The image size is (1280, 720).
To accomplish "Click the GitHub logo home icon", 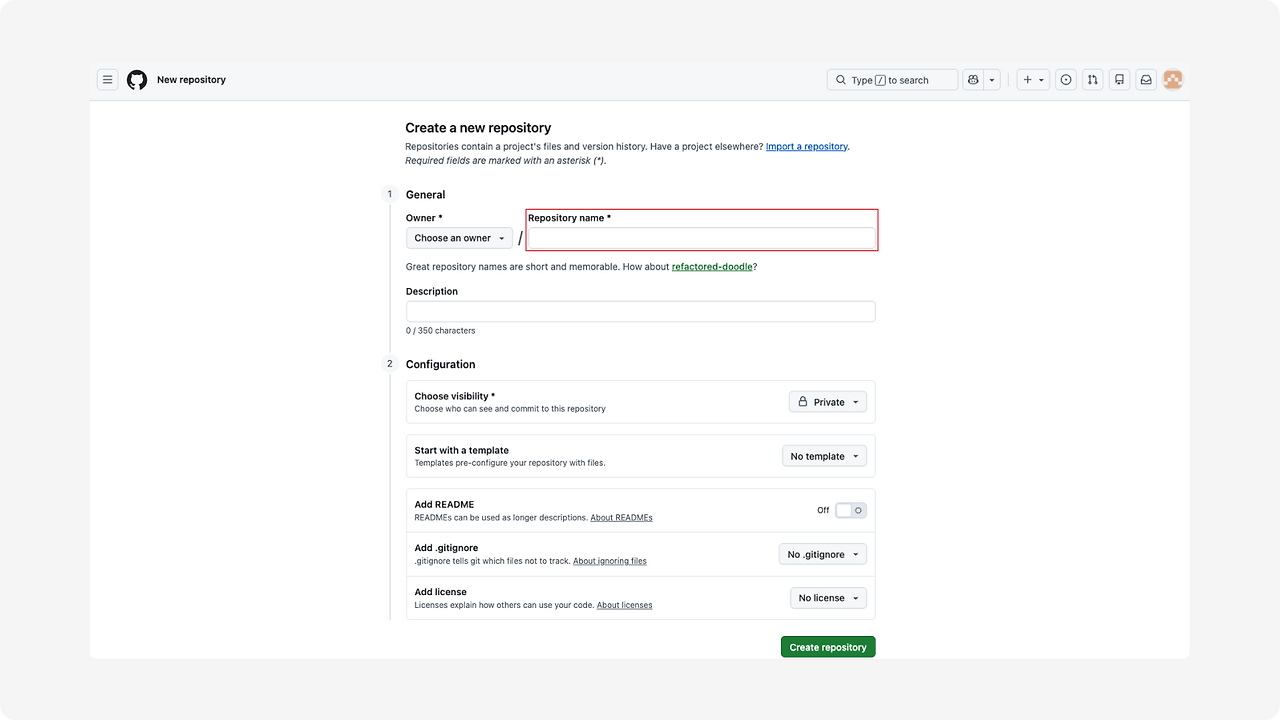I will tap(137, 79).
